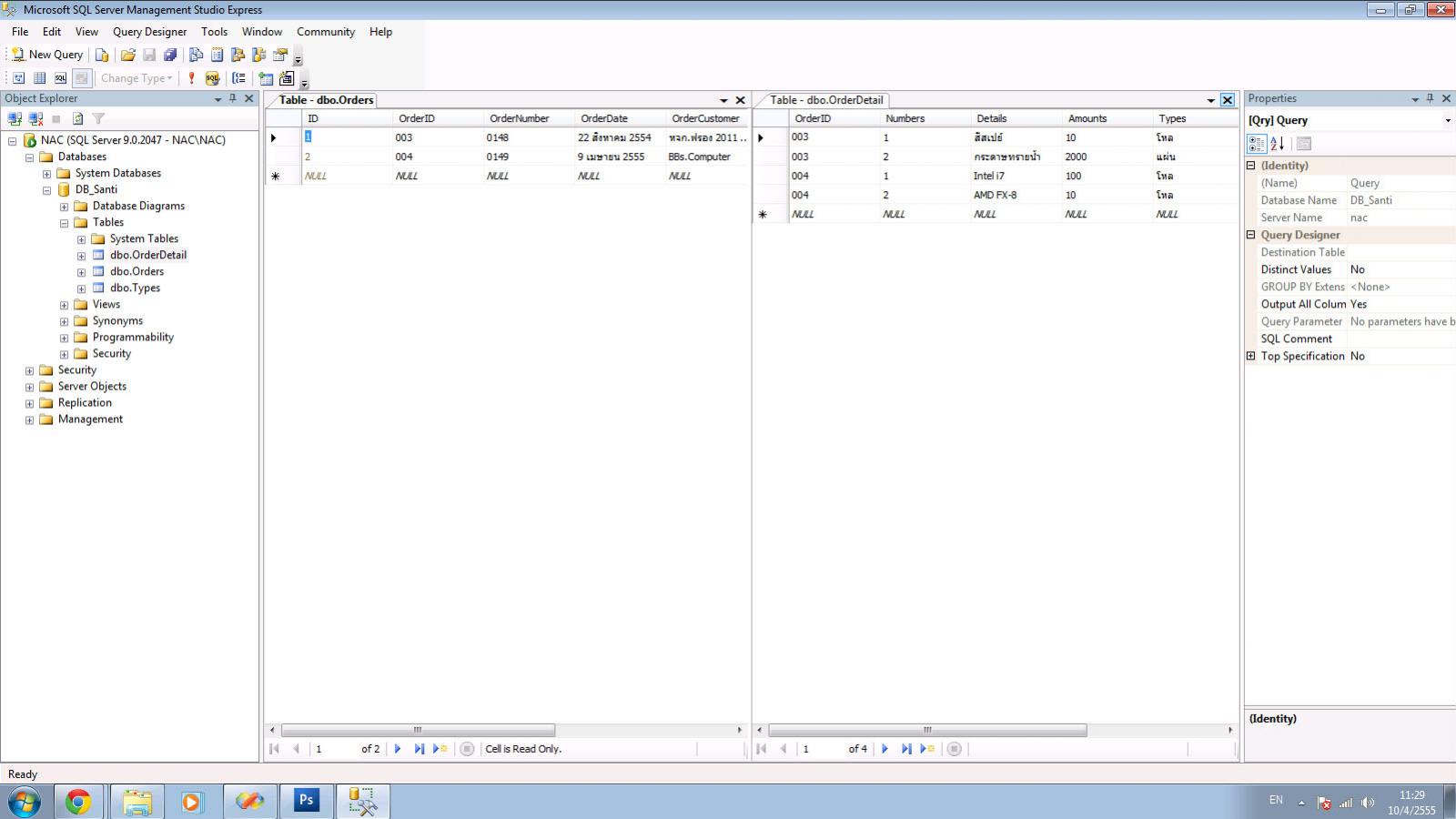Image resolution: width=1456 pixels, height=819 pixels.
Task: Click the Connect Object Explorer icon
Action: pyautogui.click(x=15, y=118)
